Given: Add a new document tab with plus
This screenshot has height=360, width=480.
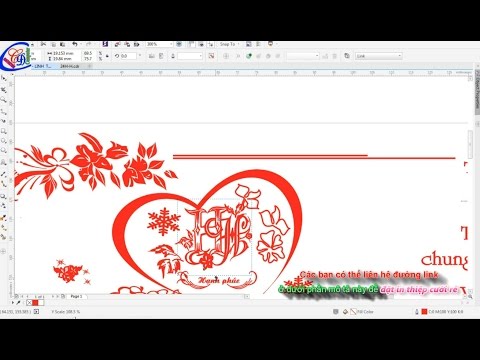Looking at the screenshot, I should 89,66.
